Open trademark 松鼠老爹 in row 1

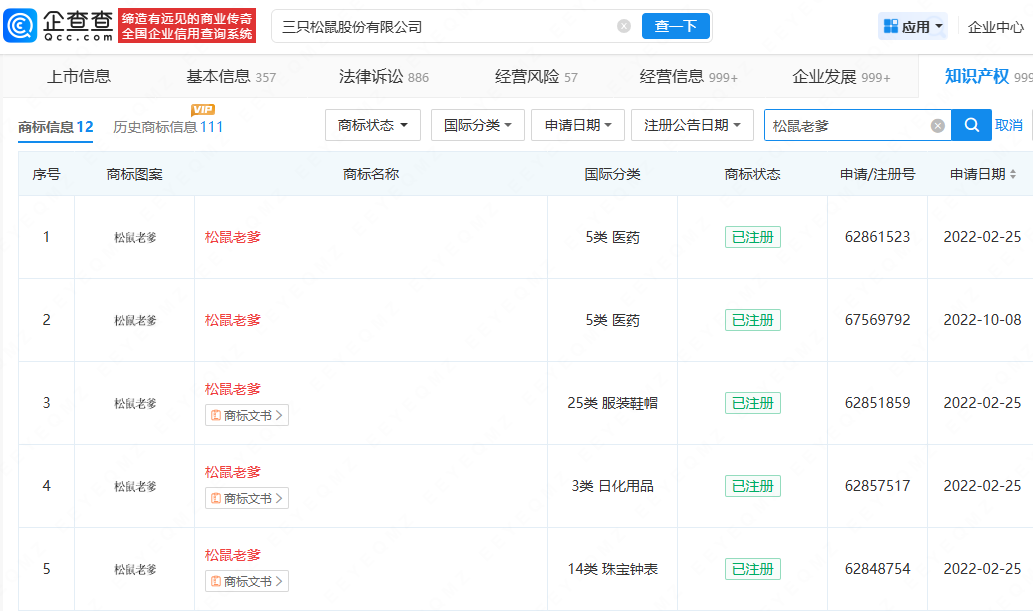point(233,237)
